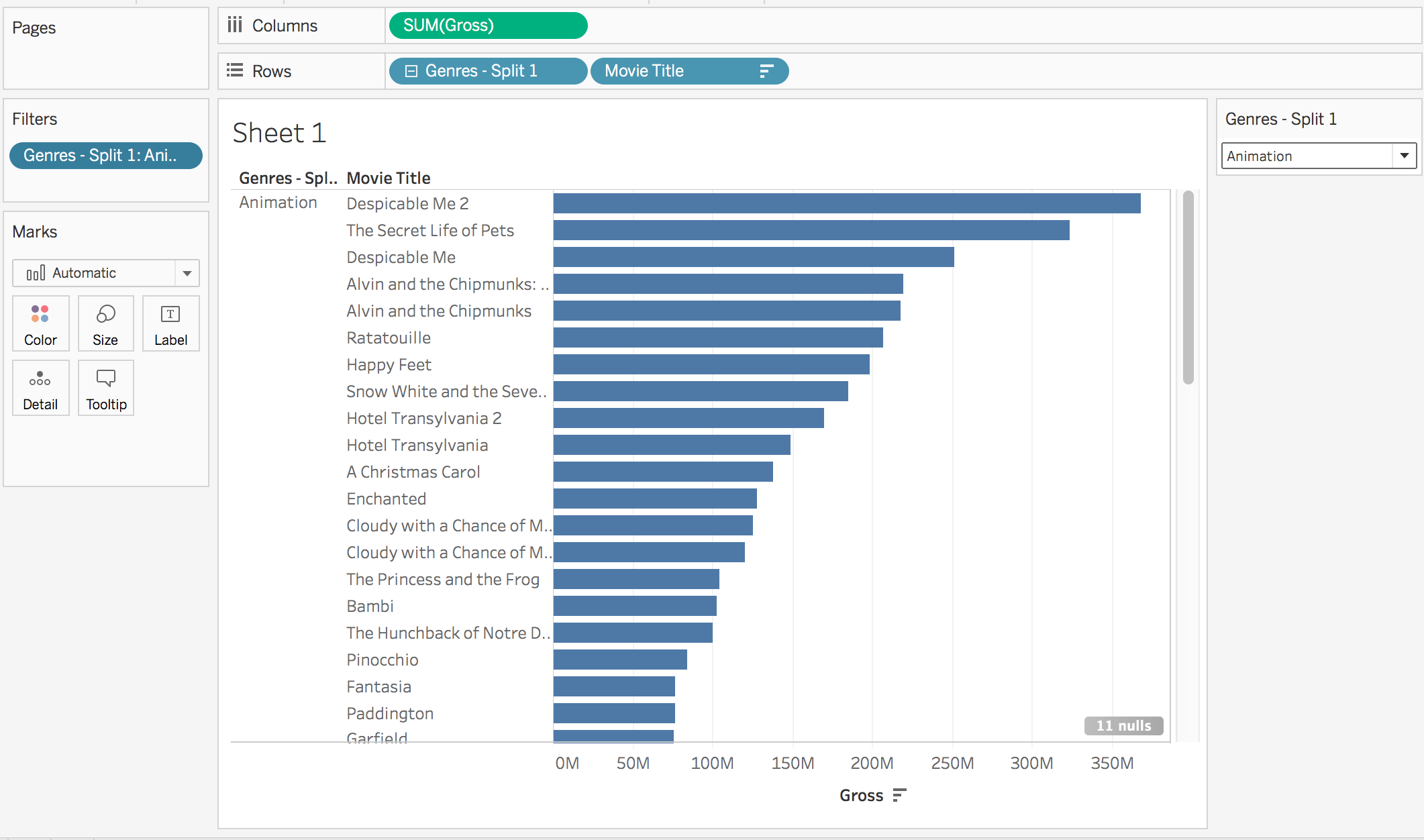Click the Rows shelf icon
The width and height of the screenshot is (1424, 840).
pyautogui.click(x=235, y=71)
